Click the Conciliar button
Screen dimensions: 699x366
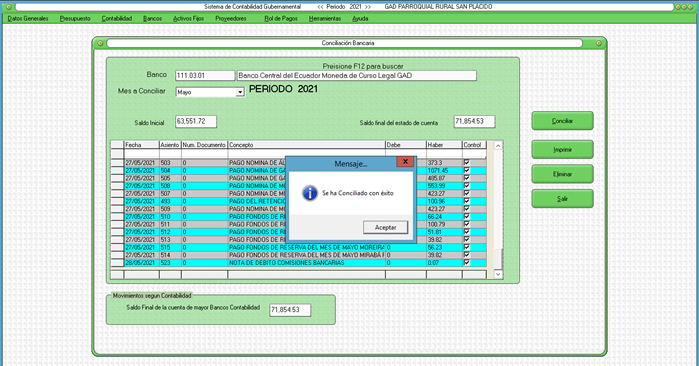562,121
